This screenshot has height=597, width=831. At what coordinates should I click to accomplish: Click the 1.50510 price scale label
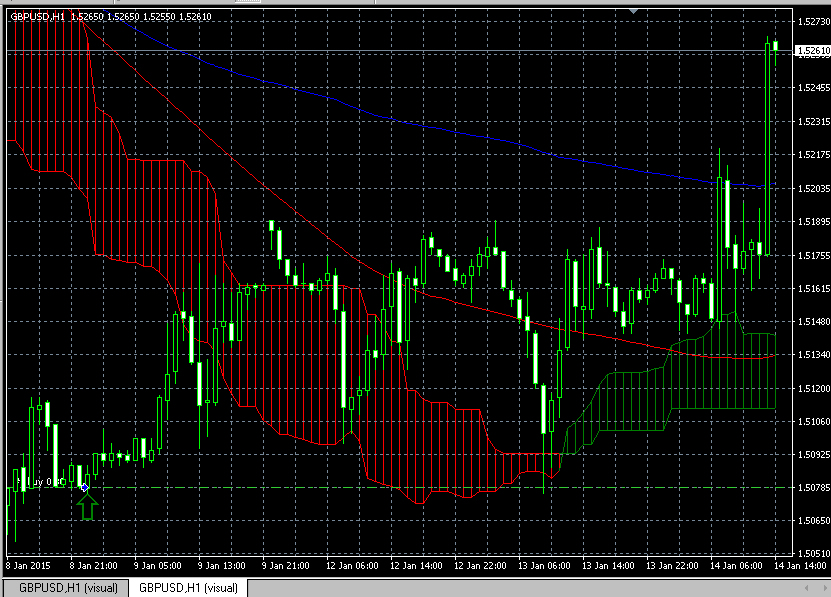814,554
